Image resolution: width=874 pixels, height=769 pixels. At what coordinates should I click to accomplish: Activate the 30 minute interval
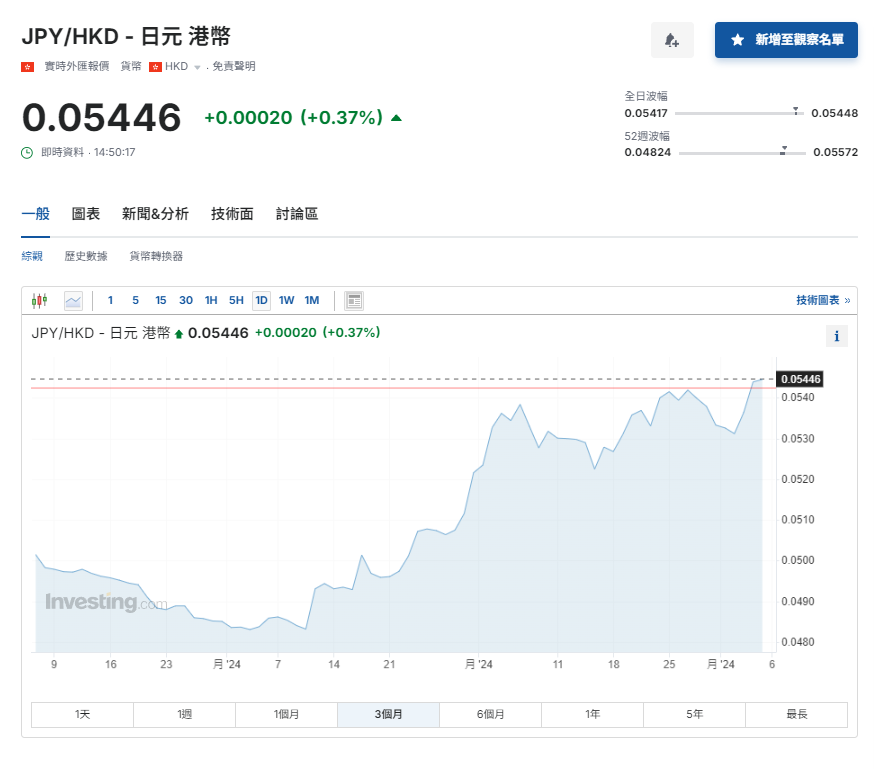(x=186, y=300)
